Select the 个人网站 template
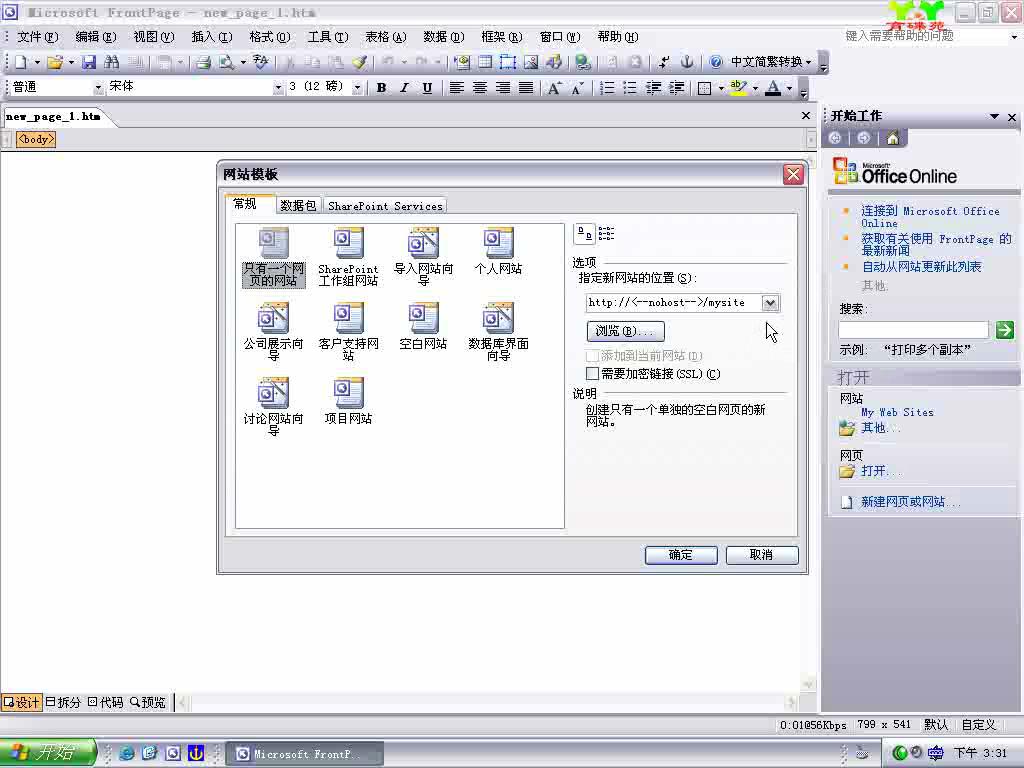 pos(498,251)
